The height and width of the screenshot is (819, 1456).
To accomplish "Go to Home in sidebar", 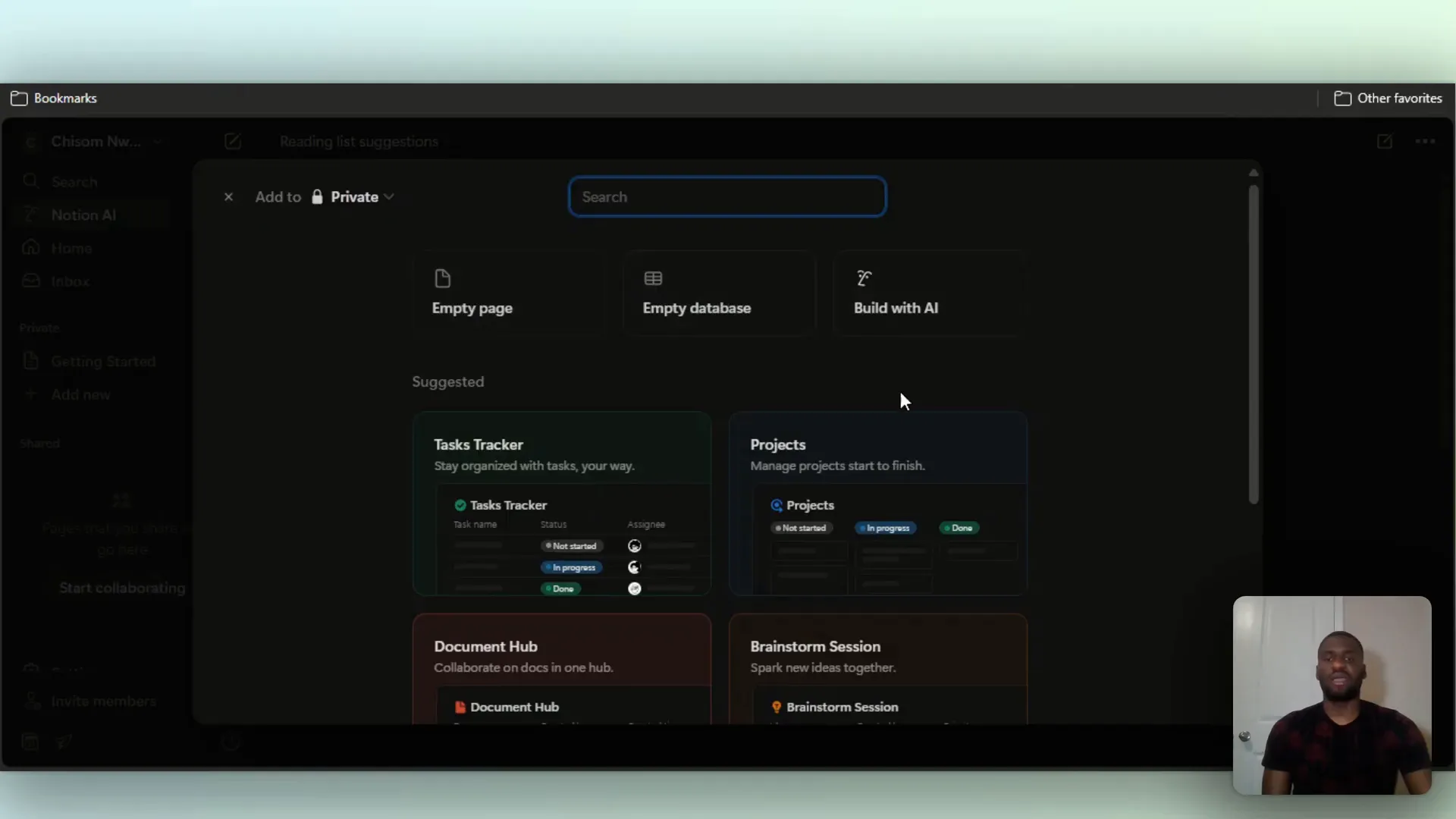I will coord(71,249).
